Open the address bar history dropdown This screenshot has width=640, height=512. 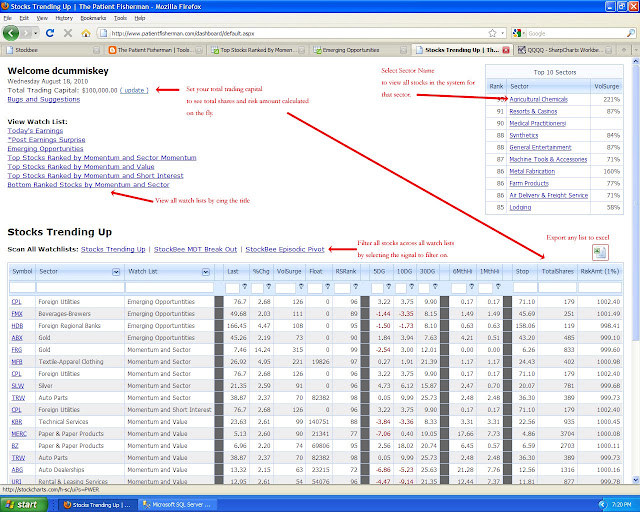tap(502, 33)
